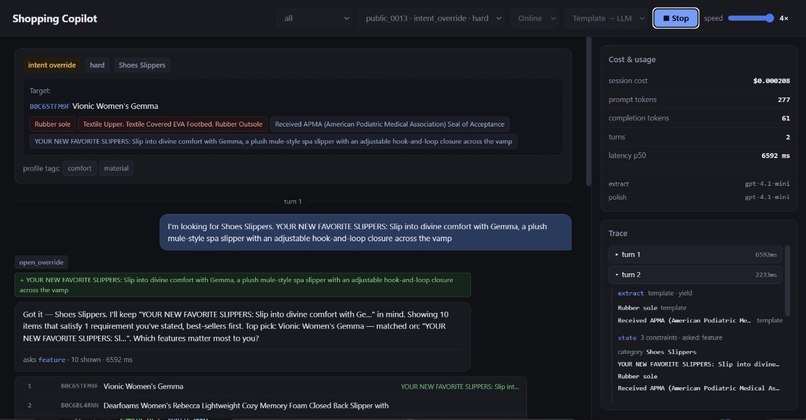Click the material profile tag
The image size is (806, 420).
116,168
